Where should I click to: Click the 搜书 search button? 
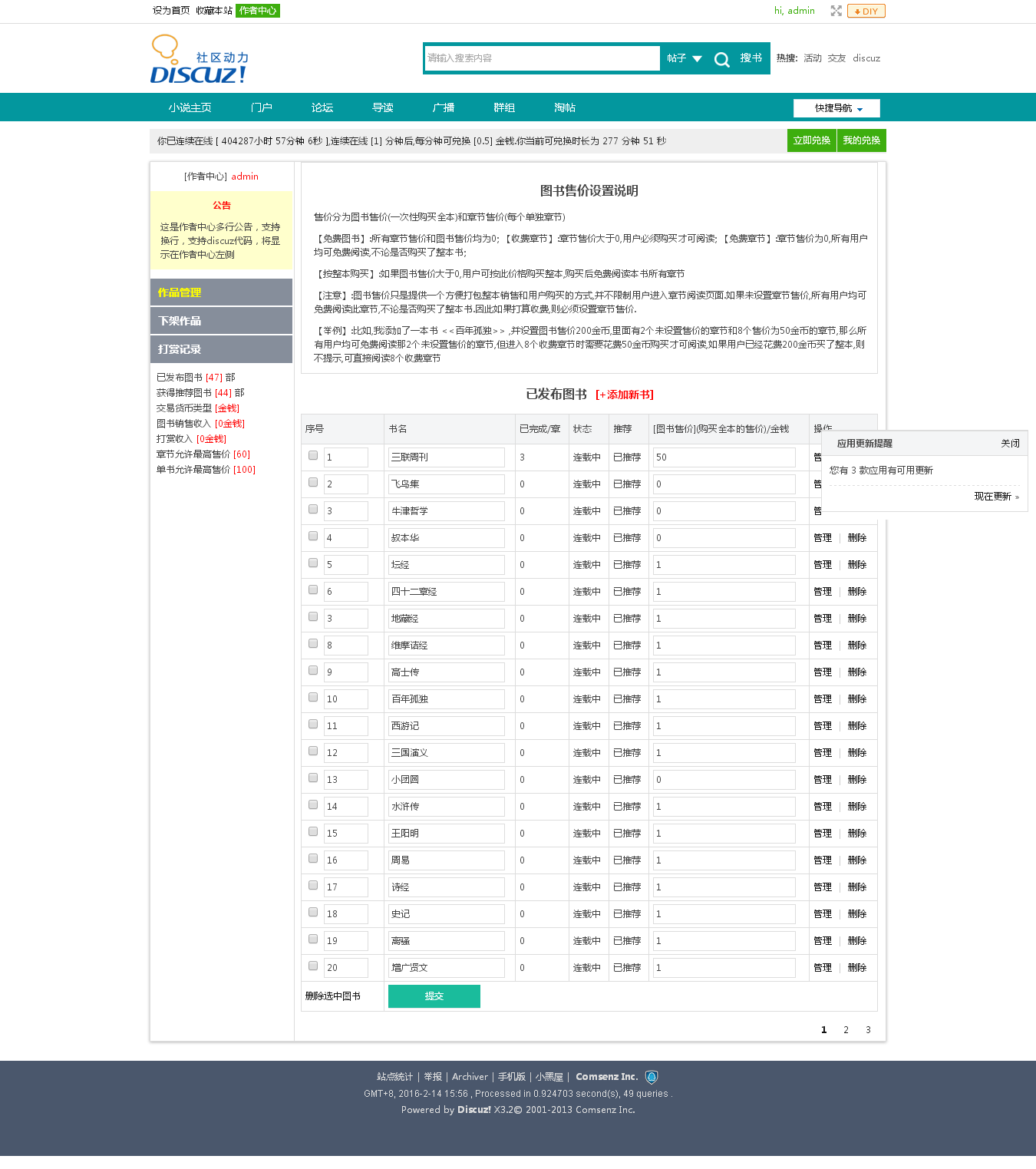[751, 58]
